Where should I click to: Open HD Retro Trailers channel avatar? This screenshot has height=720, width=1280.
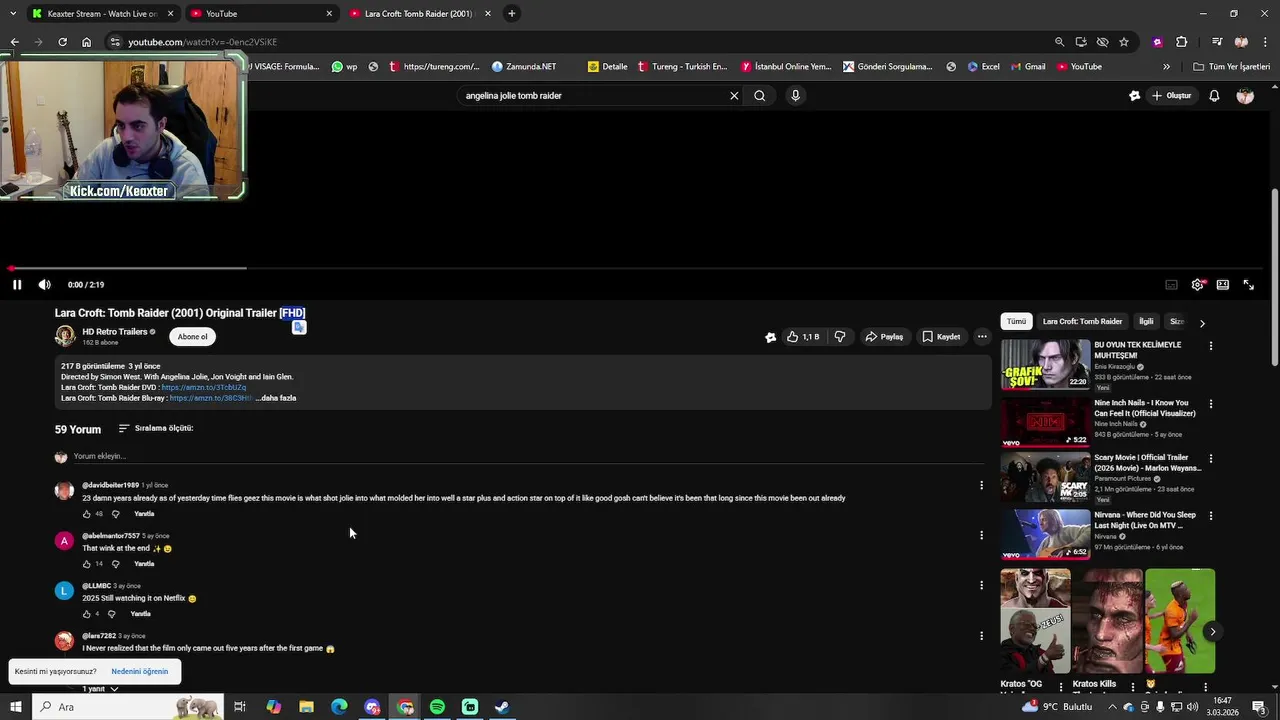65,336
